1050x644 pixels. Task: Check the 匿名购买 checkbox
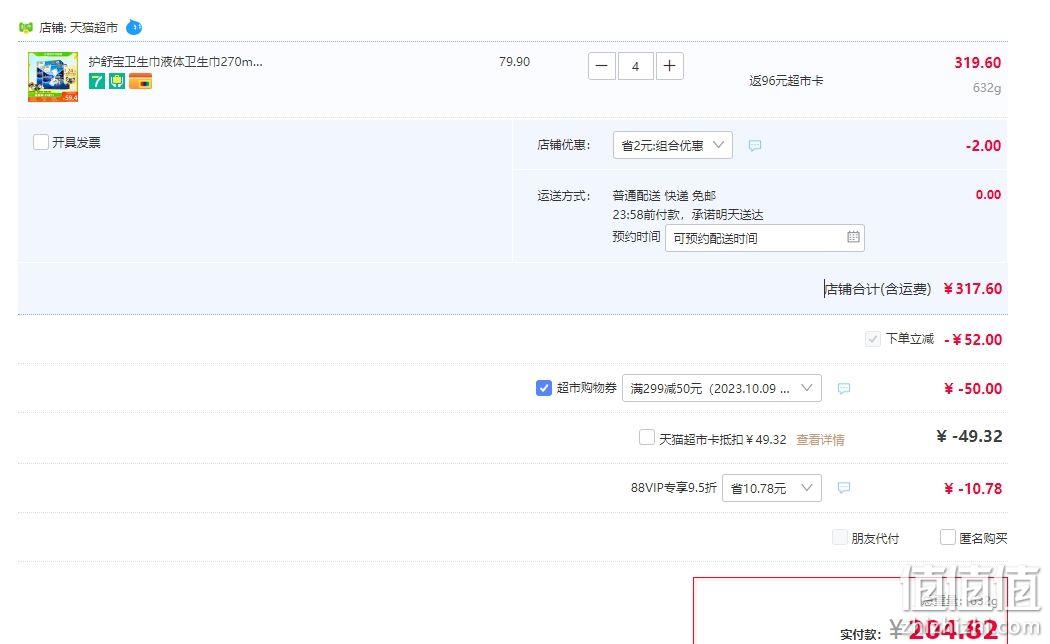(x=948, y=538)
